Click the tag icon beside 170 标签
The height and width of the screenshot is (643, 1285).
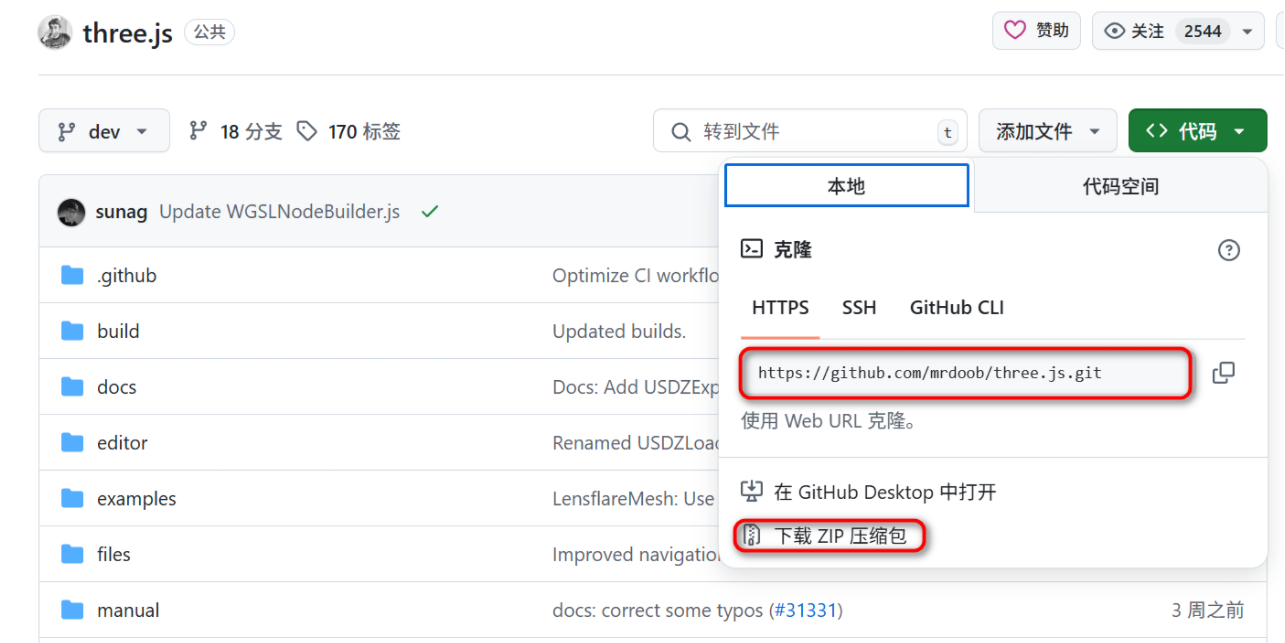pos(307,131)
